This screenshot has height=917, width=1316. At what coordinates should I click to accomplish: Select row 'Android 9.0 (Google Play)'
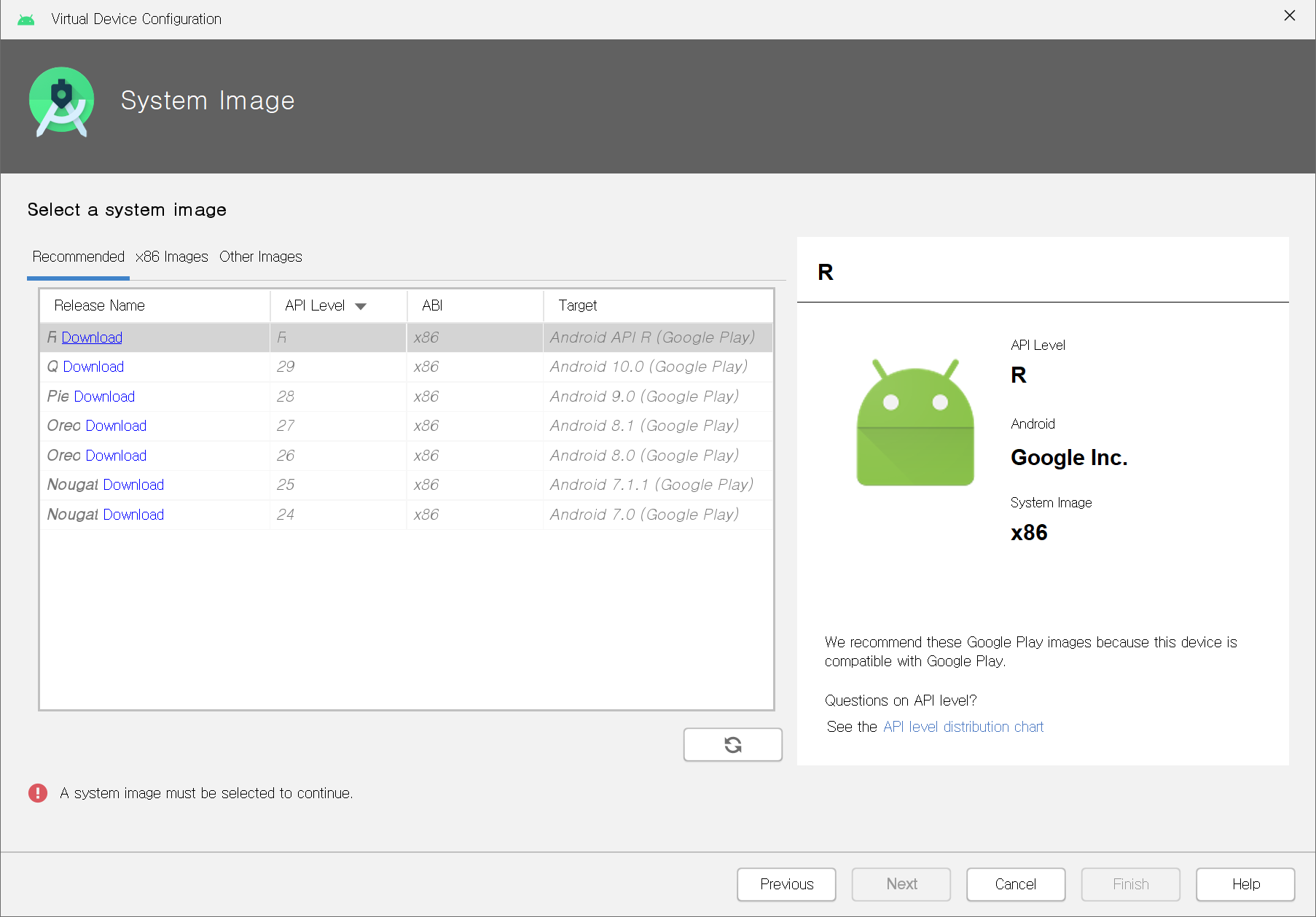click(407, 397)
